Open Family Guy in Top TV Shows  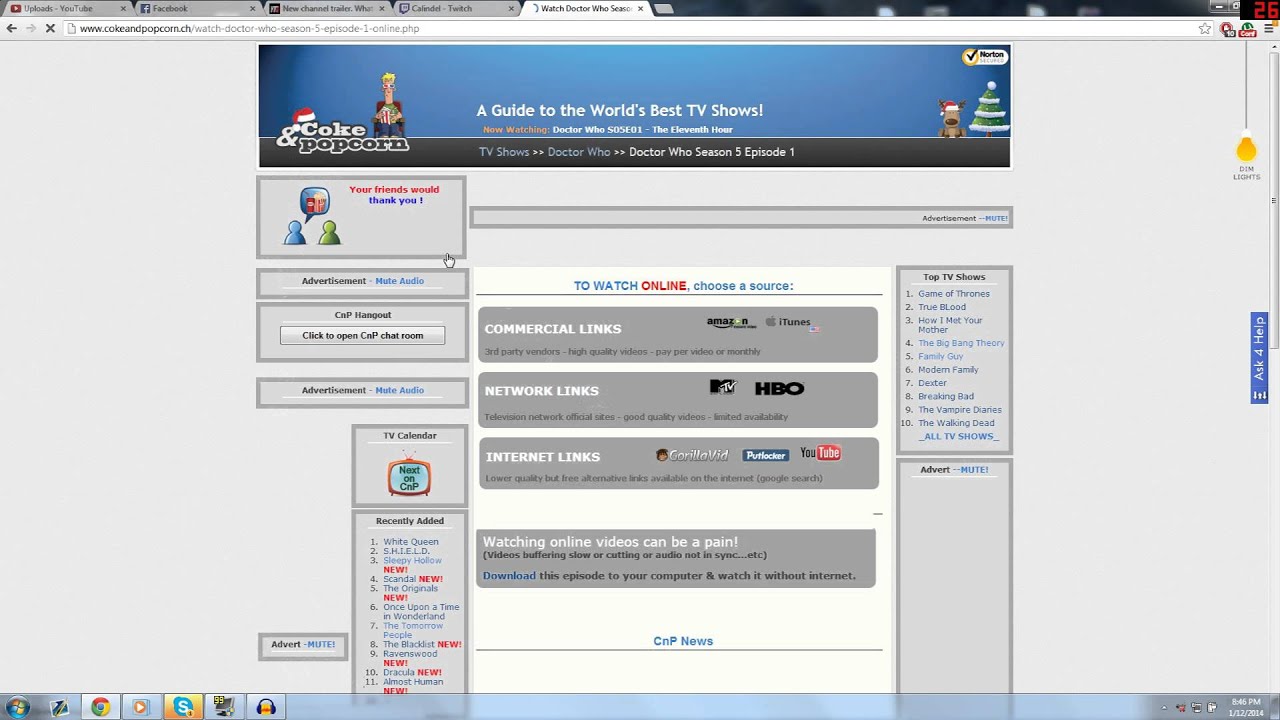941,356
